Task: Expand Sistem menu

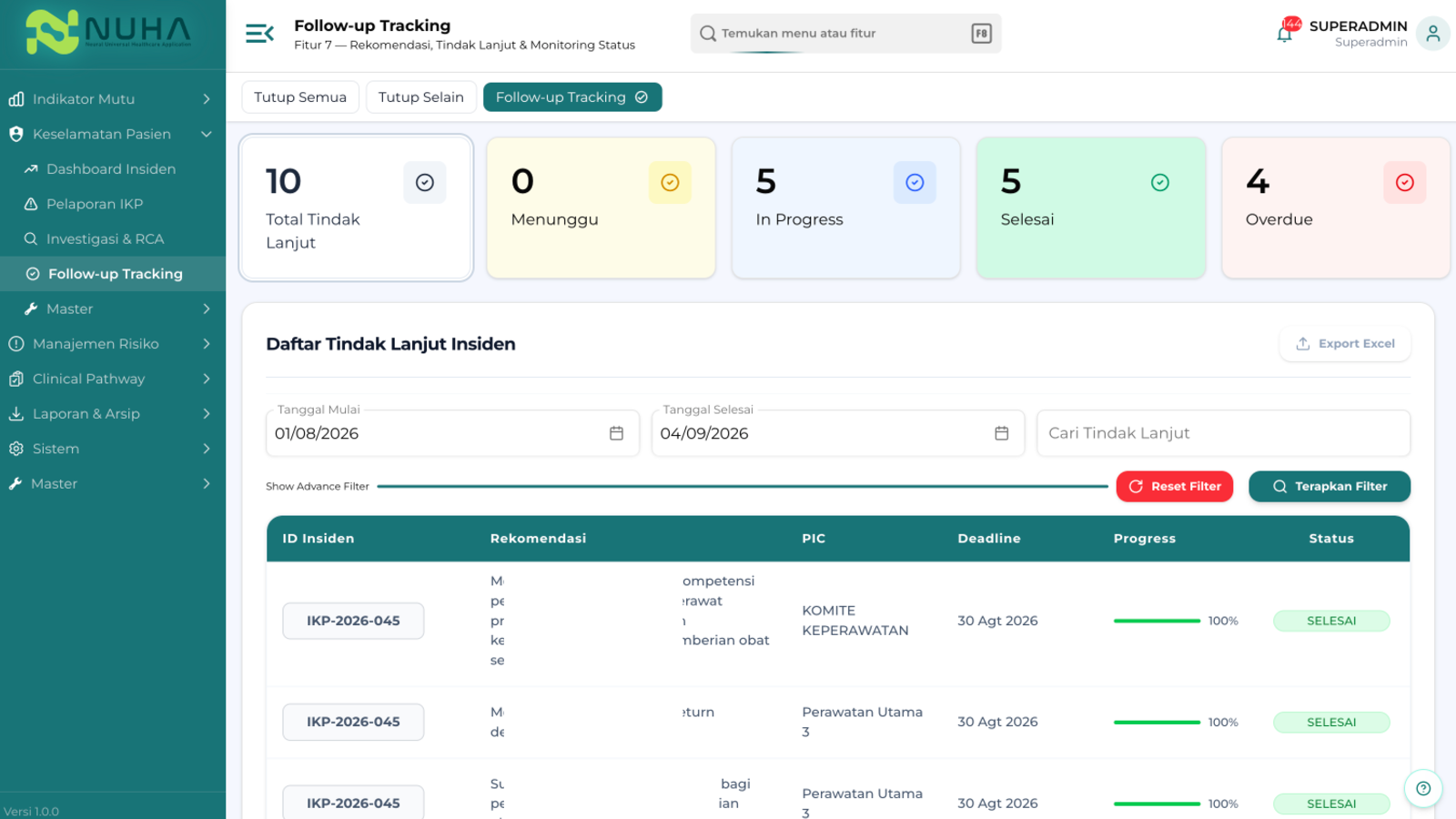Action: 113,449
